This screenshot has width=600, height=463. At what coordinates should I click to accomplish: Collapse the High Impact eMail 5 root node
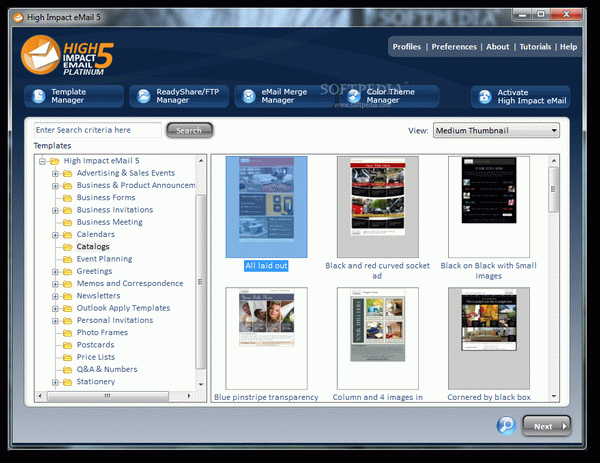coord(42,161)
